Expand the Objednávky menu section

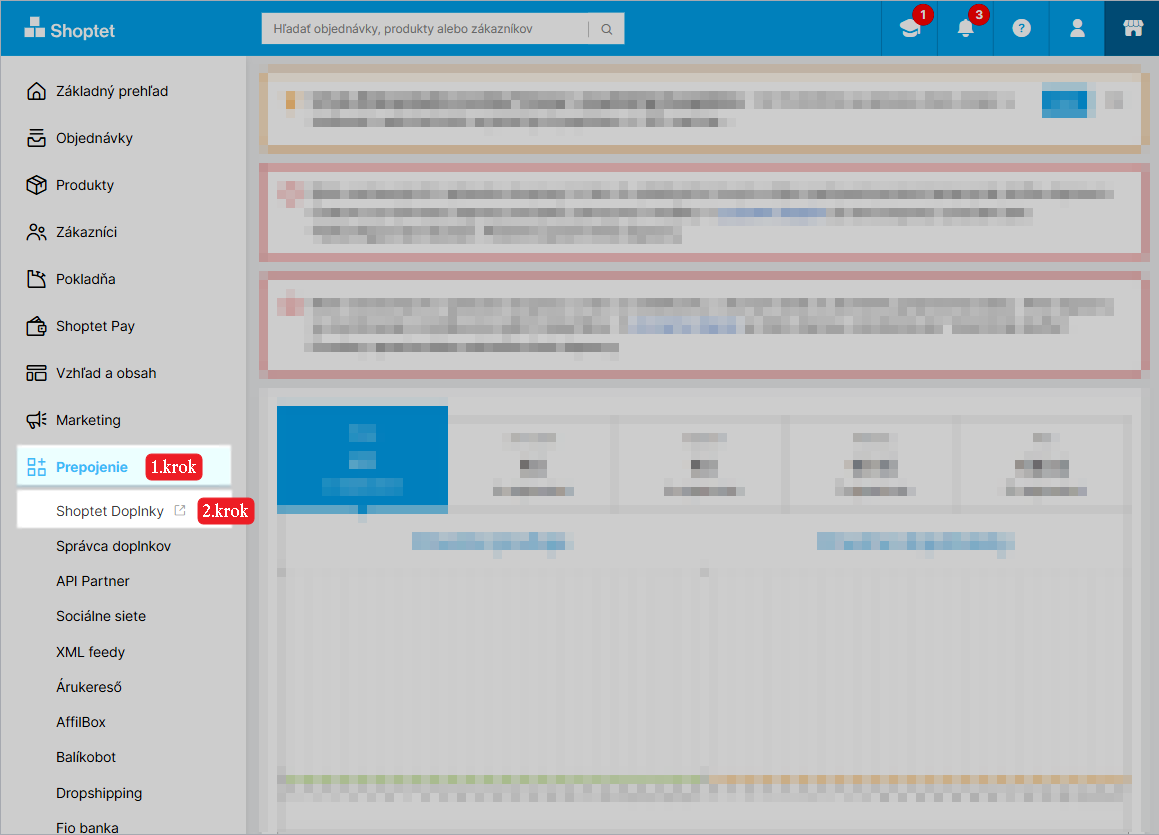point(94,138)
